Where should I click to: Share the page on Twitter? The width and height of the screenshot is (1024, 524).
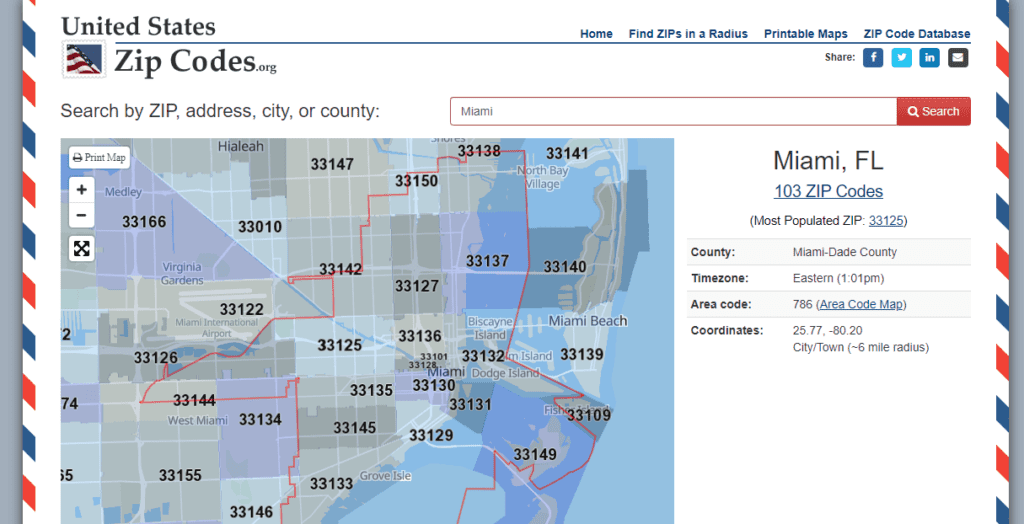click(x=902, y=58)
